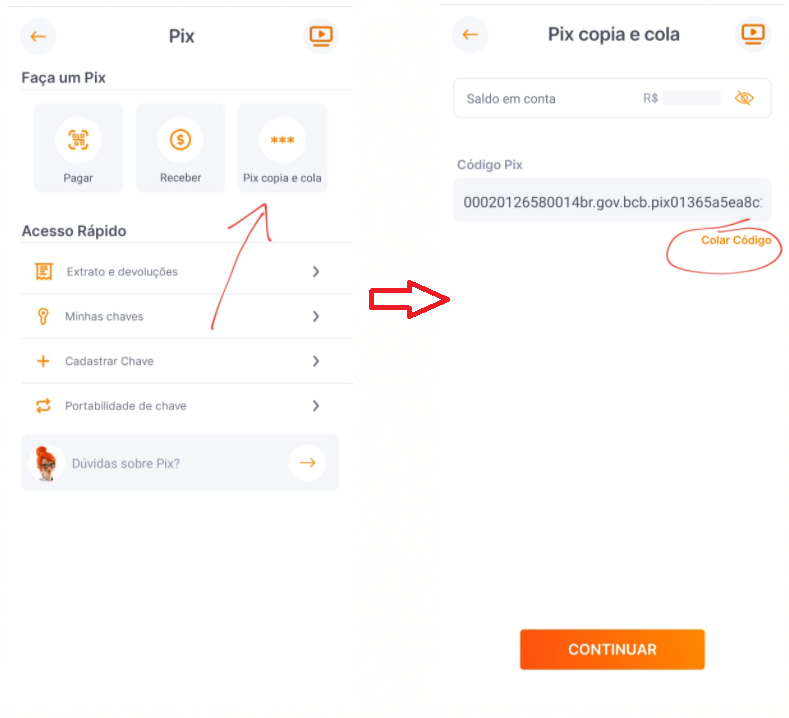Click the Minhas chaves key icon
This screenshot has height=718, width=789.
tap(43, 316)
